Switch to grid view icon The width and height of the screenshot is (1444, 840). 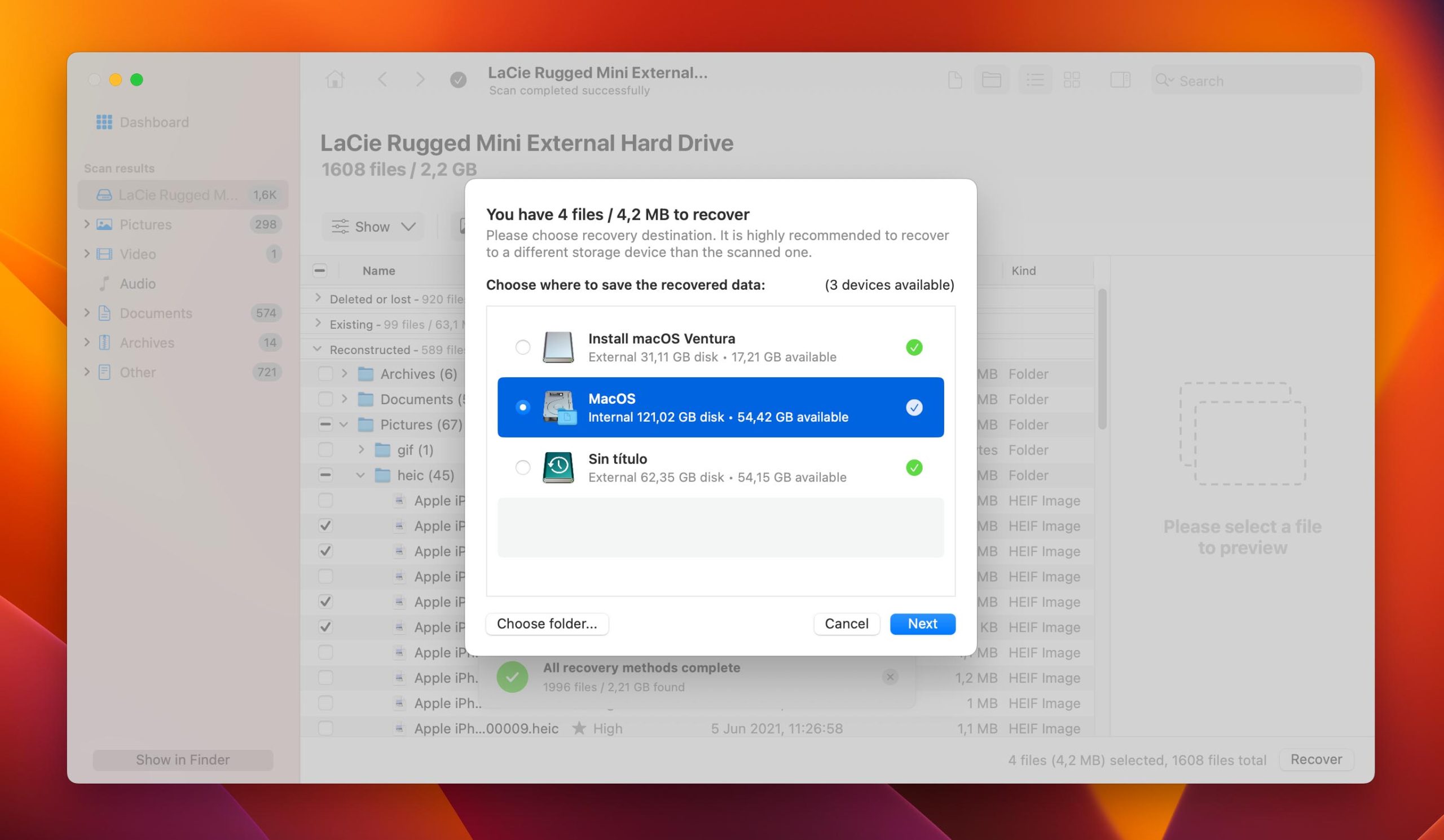click(x=1072, y=79)
